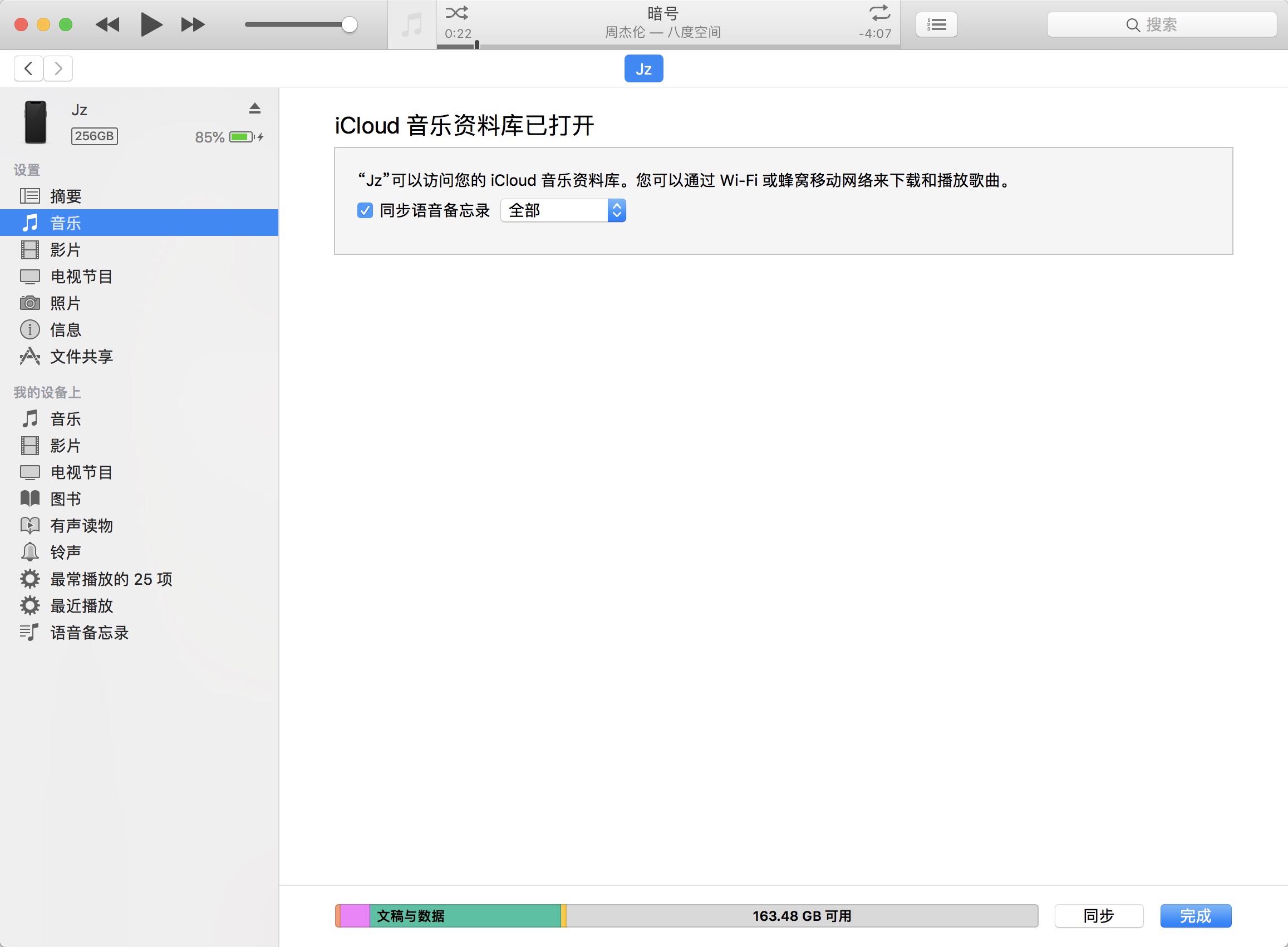This screenshot has width=1288, height=947.
Task: Eject the Jz device
Action: 254,108
